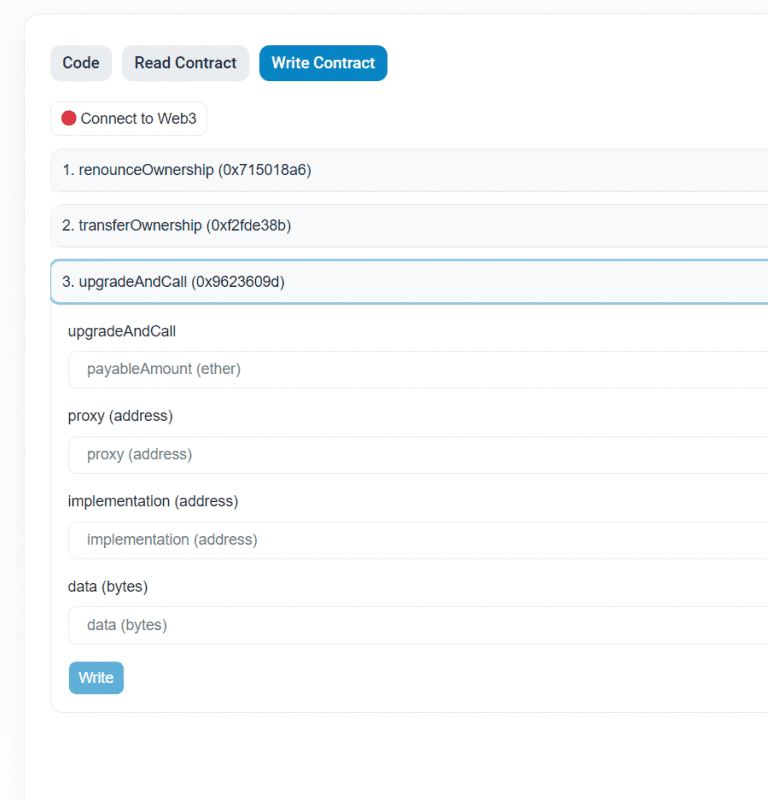Click the payableAmount ether input field
This screenshot has width=768, height=800.
pyautogui.click(x=300, y=369)
